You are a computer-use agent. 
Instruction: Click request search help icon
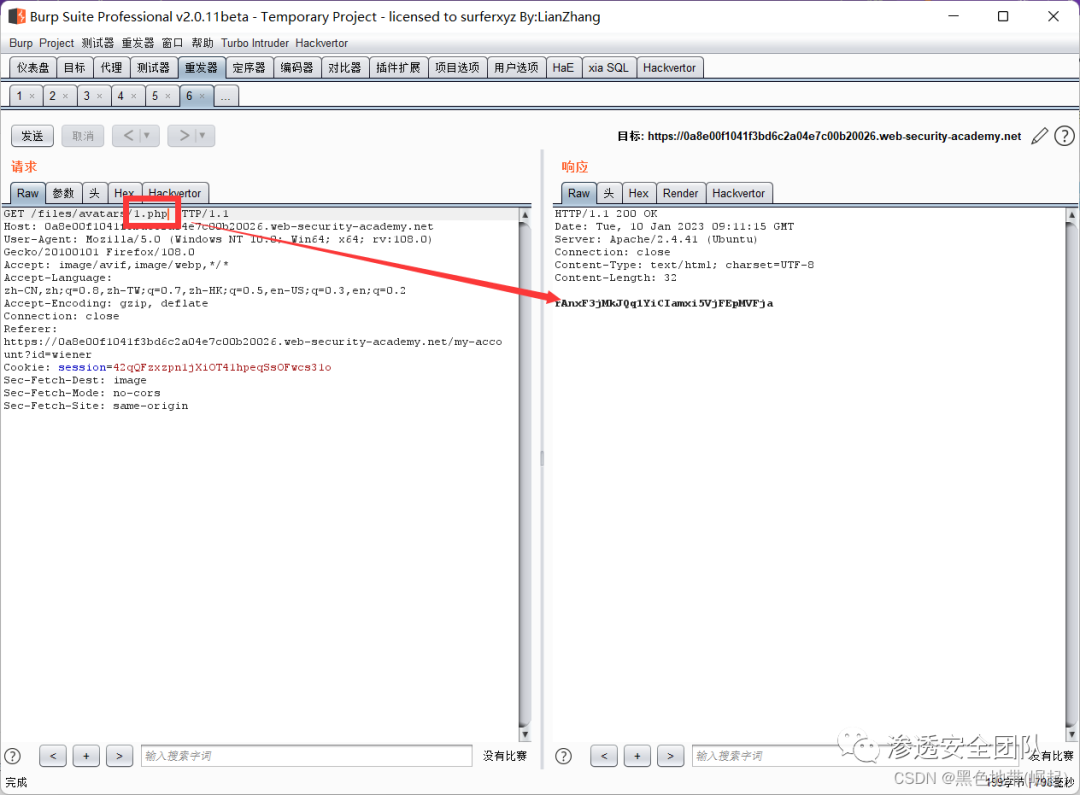(12, 756)
